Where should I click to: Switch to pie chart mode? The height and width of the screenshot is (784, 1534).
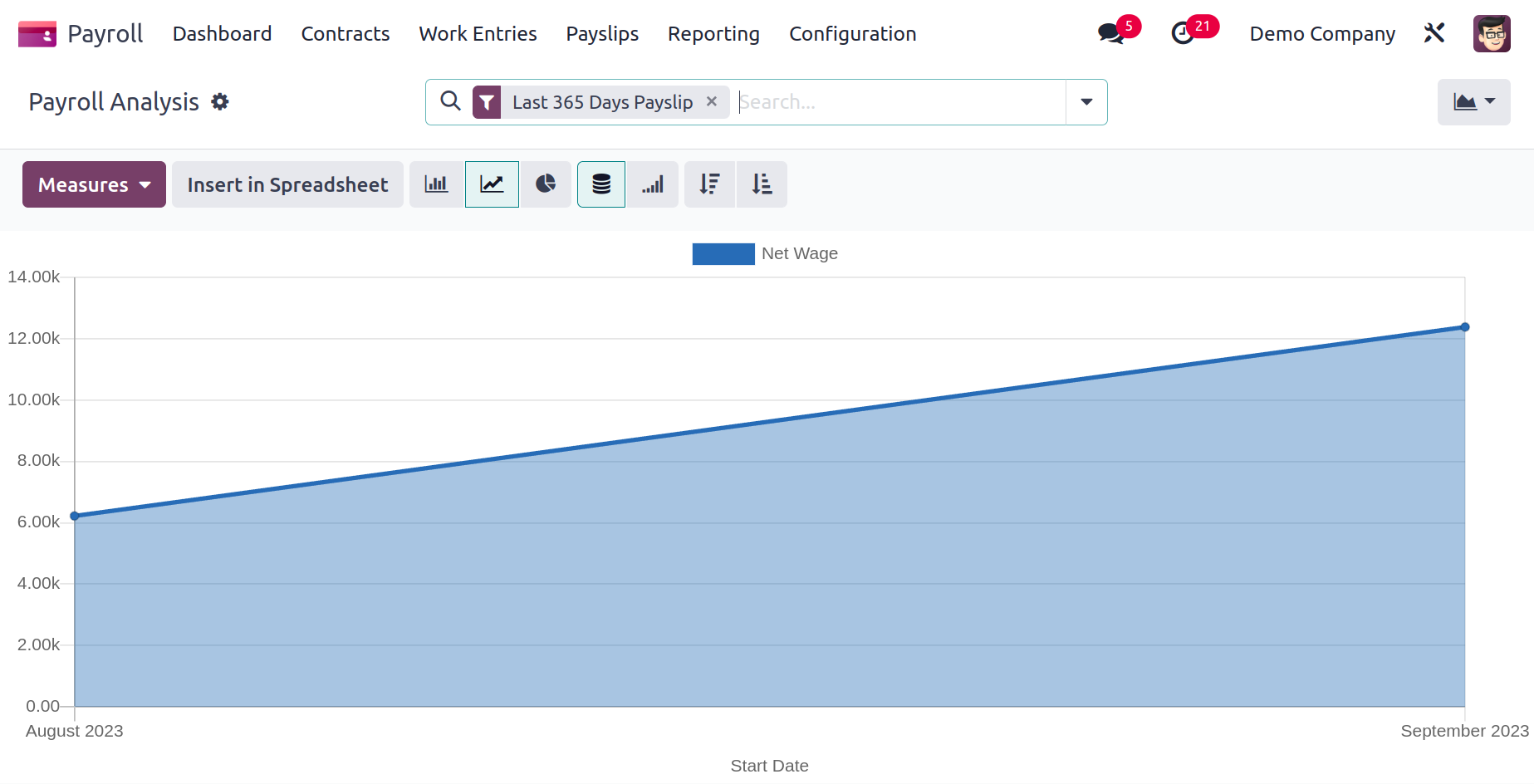tap(546, 184)
